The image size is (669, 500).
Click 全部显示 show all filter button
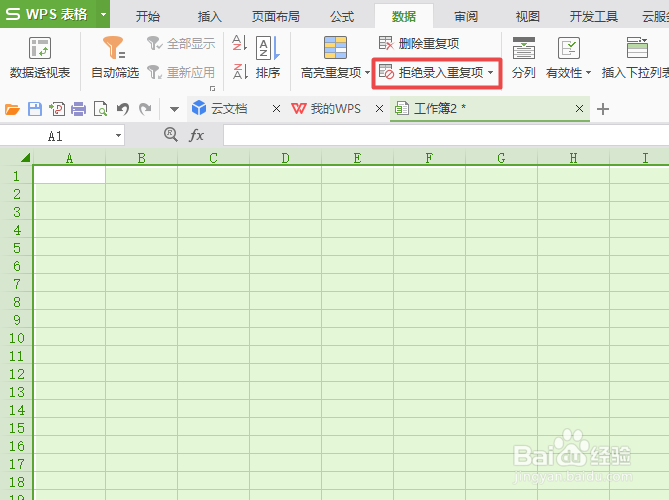(181, 43)
